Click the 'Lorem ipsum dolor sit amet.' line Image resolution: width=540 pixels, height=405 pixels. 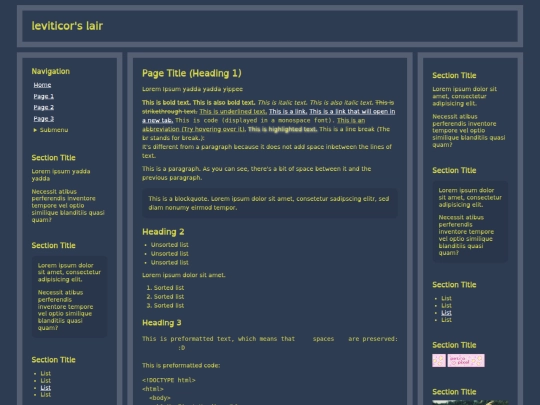point(184,275)
